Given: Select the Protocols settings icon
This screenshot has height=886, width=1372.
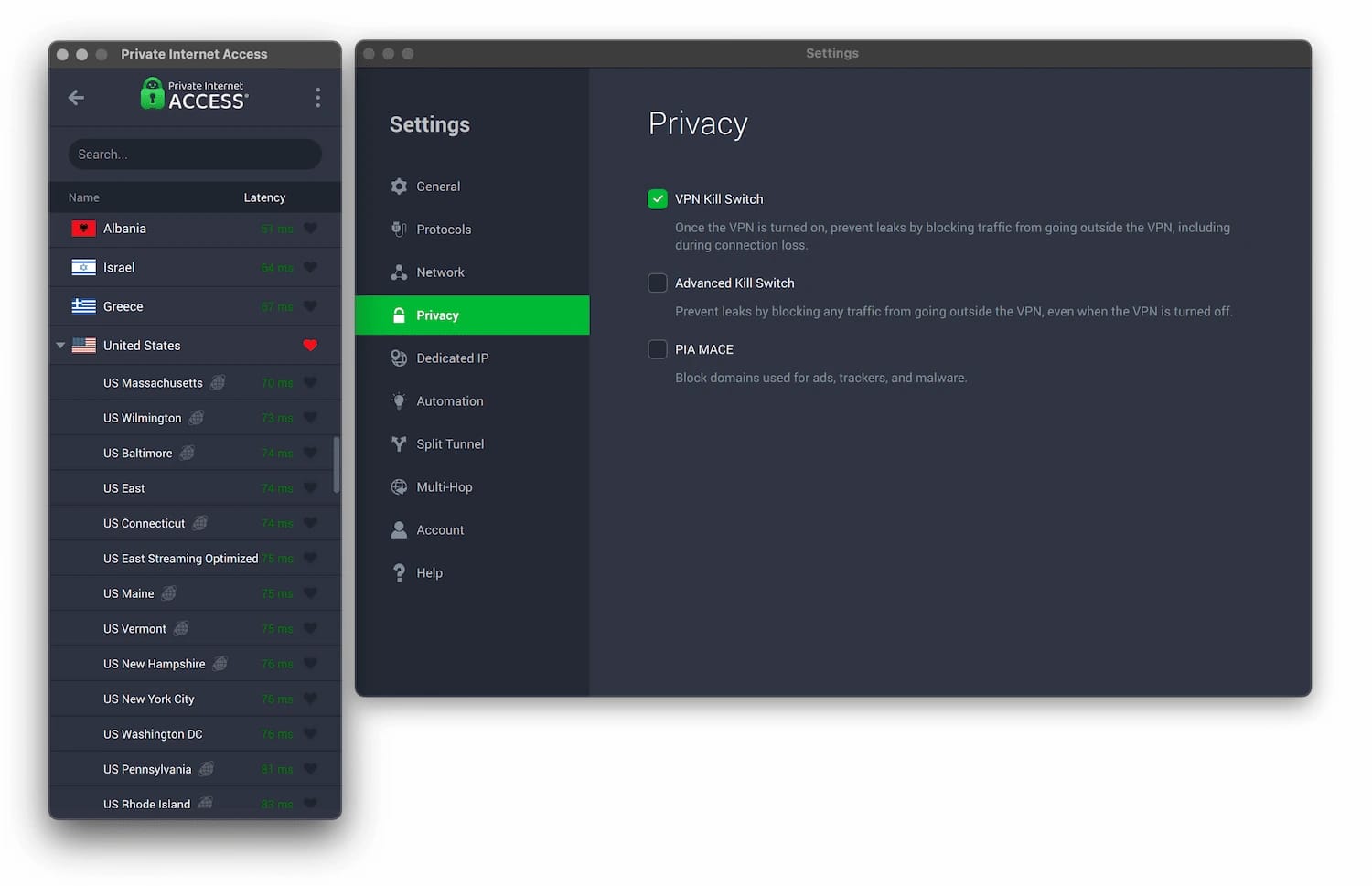Looking at the screenshot, I should pyautogui.click(x=399, y=229).
